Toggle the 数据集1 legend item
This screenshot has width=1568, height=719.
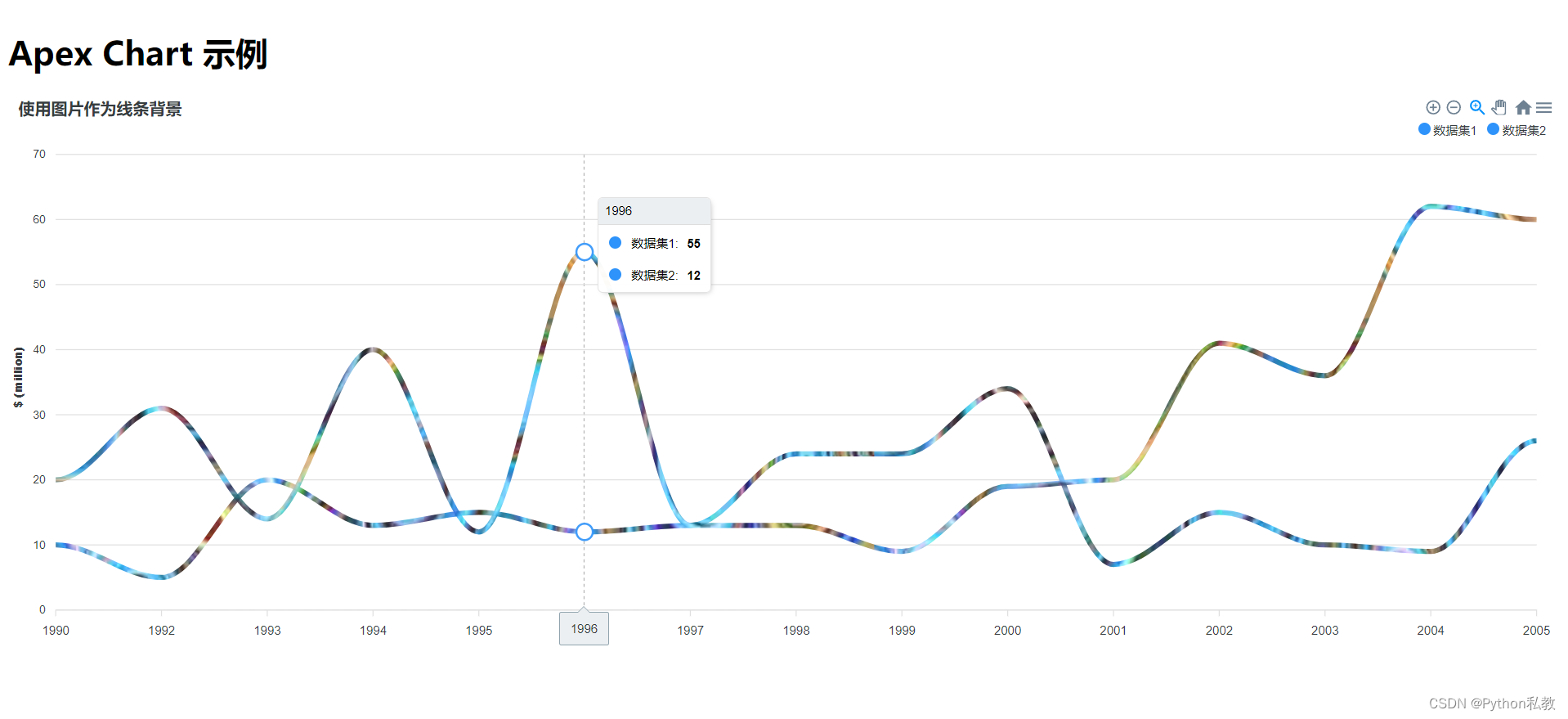pyautogui.click(x=1447, y=130)
